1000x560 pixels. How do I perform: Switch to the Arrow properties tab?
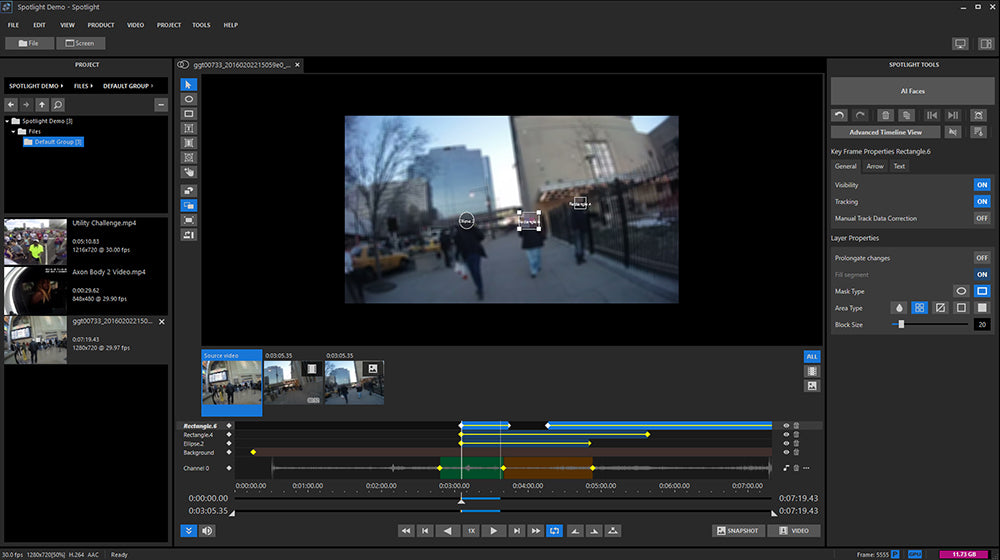874,166
